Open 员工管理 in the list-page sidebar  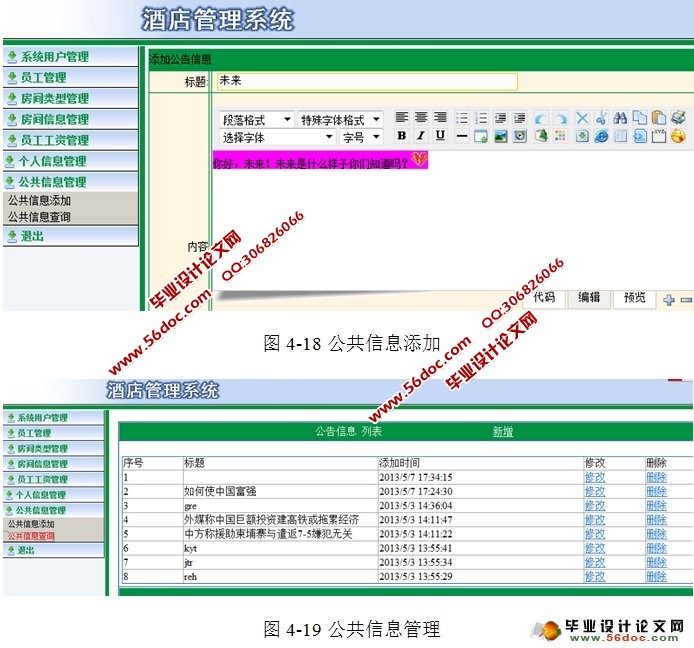54,433
